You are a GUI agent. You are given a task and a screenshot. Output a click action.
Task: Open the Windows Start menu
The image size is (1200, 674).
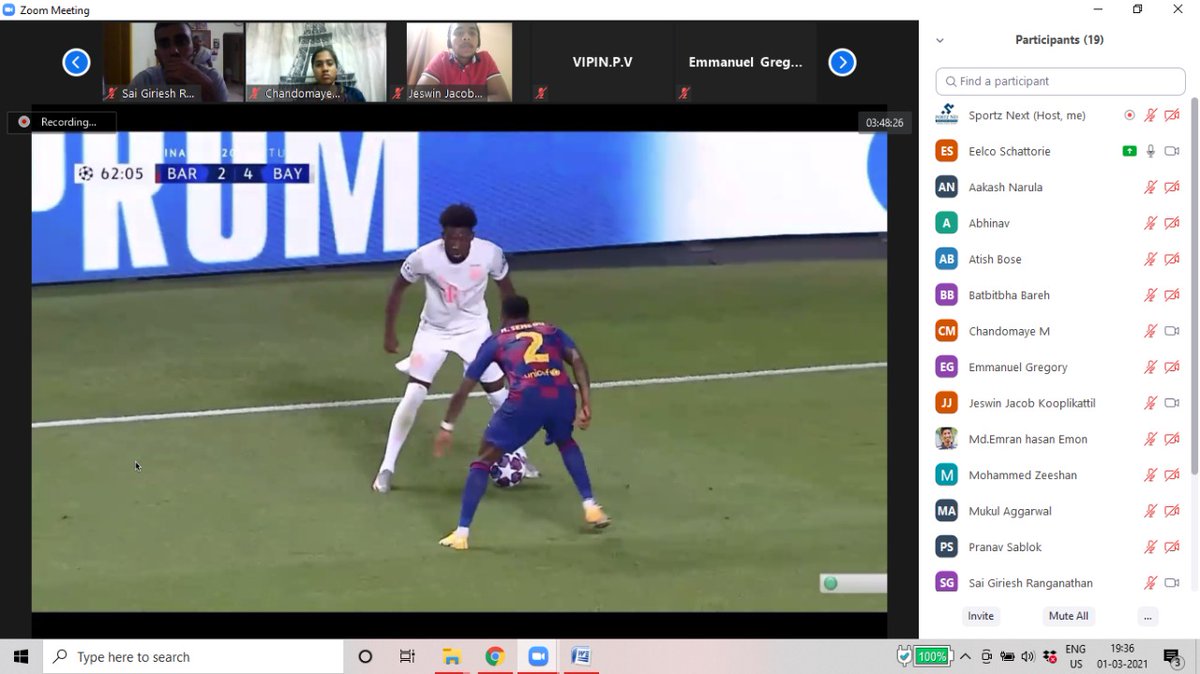tap(21, 657)
